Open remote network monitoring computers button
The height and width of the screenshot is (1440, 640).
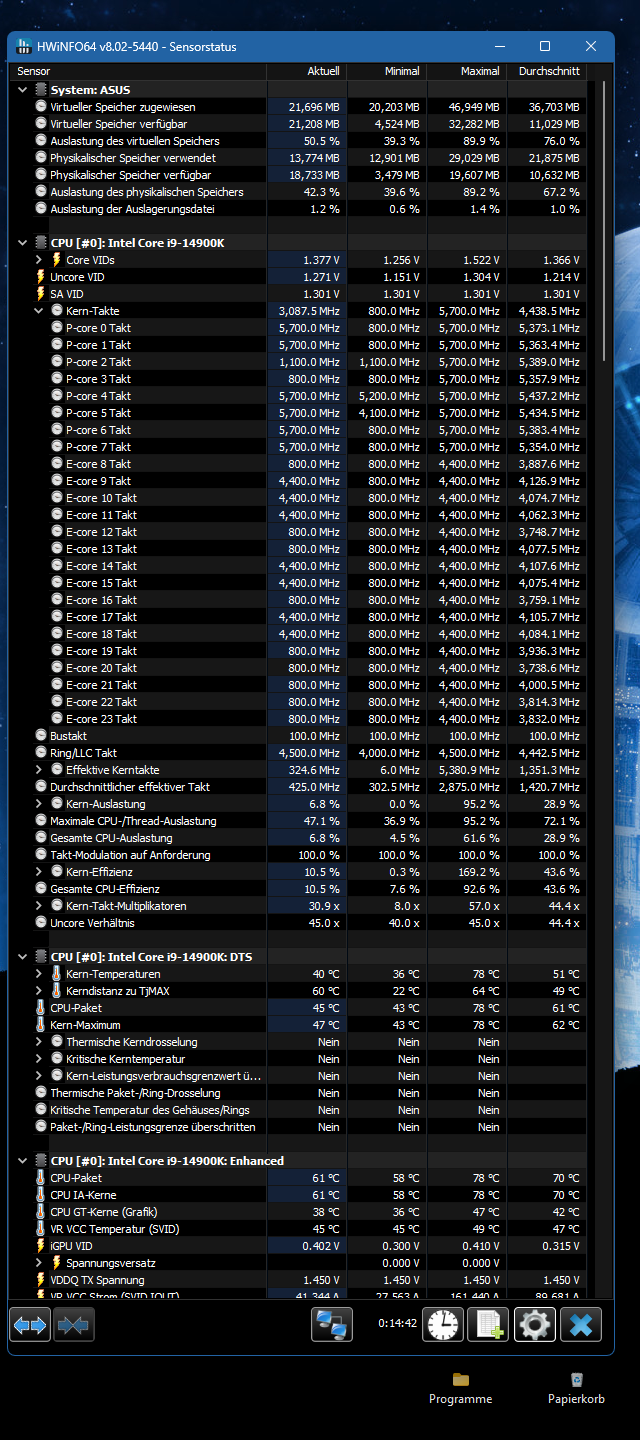pos(331,1325)
